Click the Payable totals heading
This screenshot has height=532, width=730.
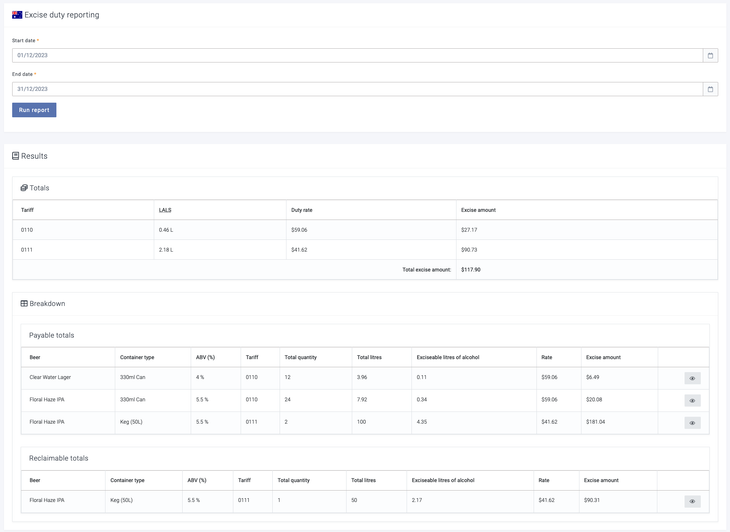tap(52, 335)
